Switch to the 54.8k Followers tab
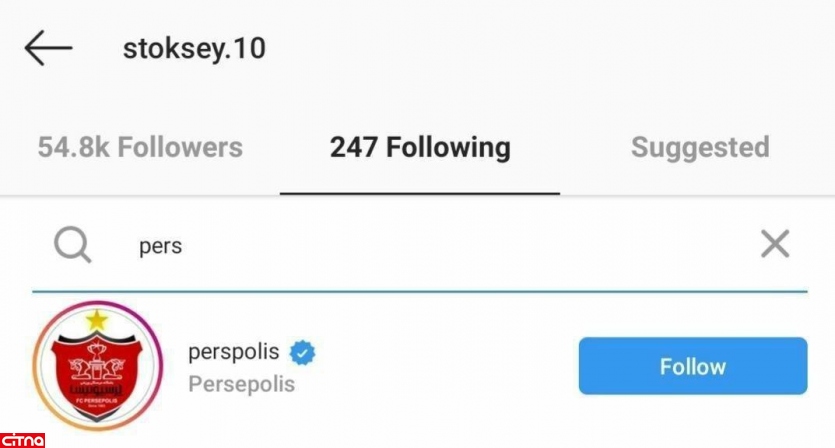The image size is (835, 448). [x=140, y=148]
